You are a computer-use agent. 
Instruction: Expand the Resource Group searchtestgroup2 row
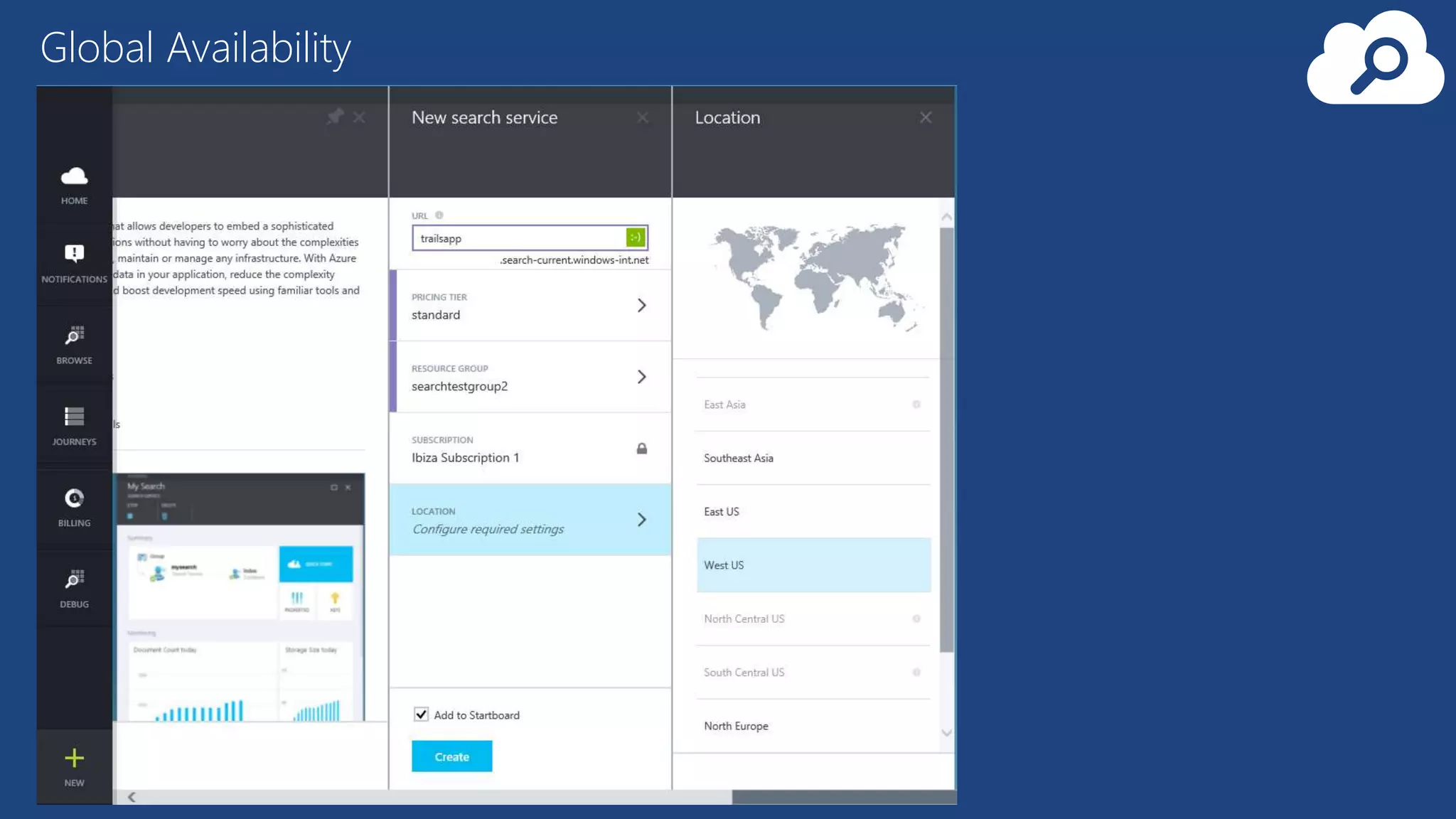[530, 378]
